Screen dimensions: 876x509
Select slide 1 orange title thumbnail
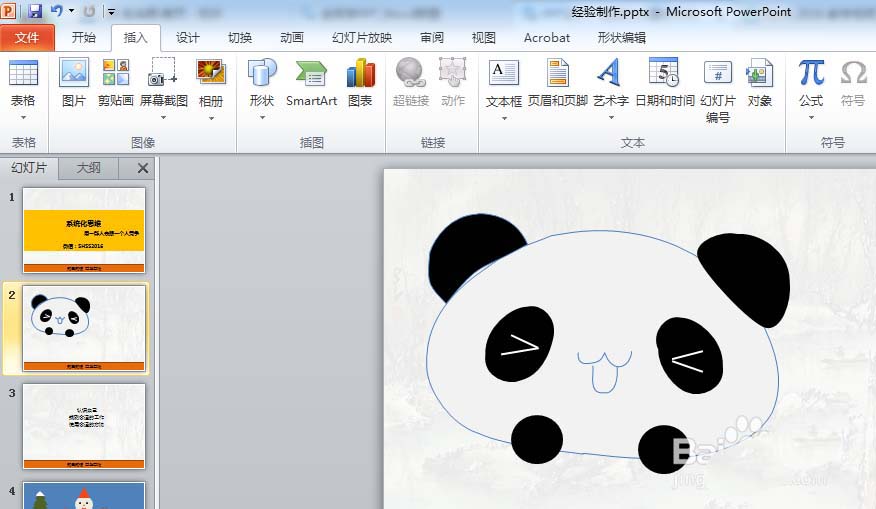84,230
